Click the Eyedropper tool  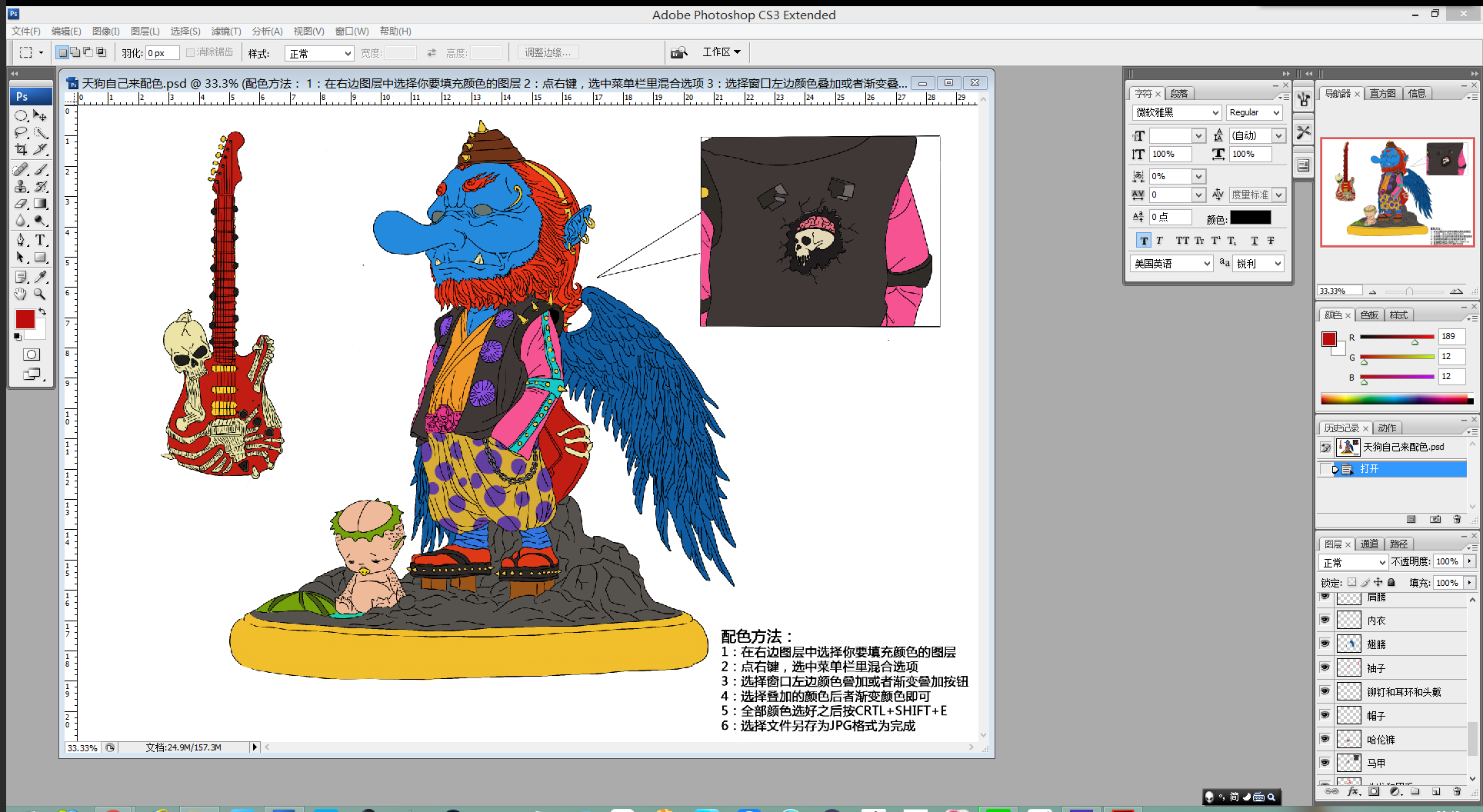(x=41, y=276)
